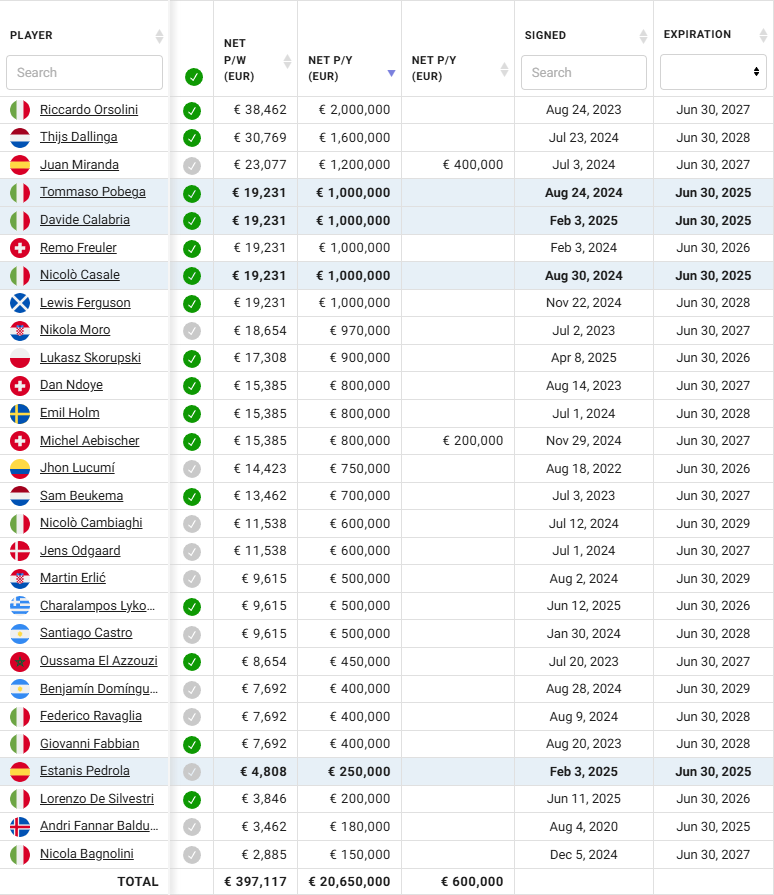Click the Italy flag beside Riccardo Orsolini
This screenshot has height=895, width=774.
click(20, 110)
